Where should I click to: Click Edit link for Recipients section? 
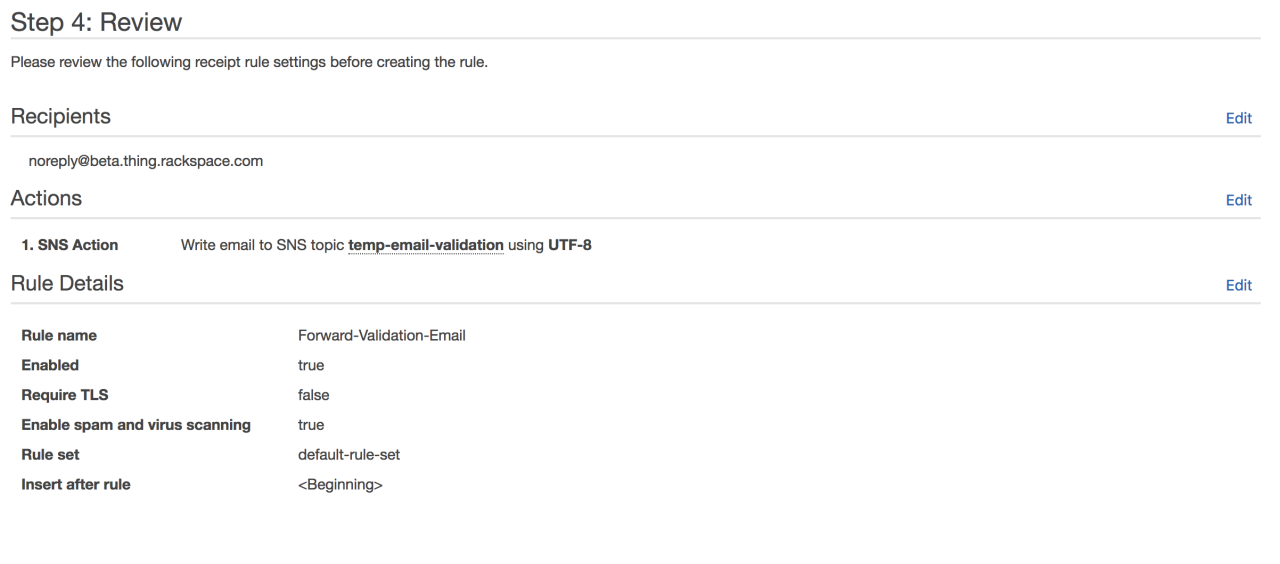(1238, 118)
